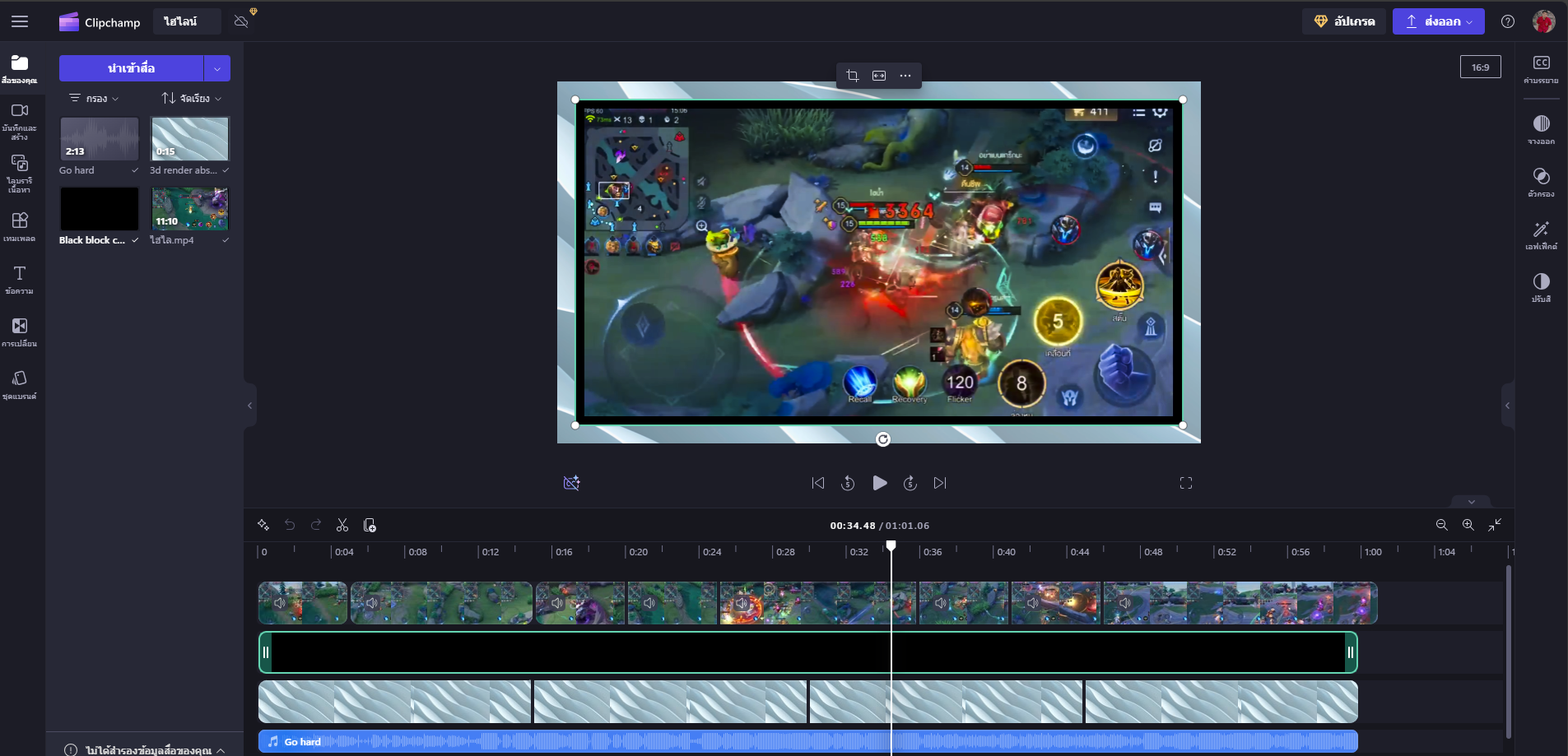Rewind five seconds

click(x=848, y=483)
